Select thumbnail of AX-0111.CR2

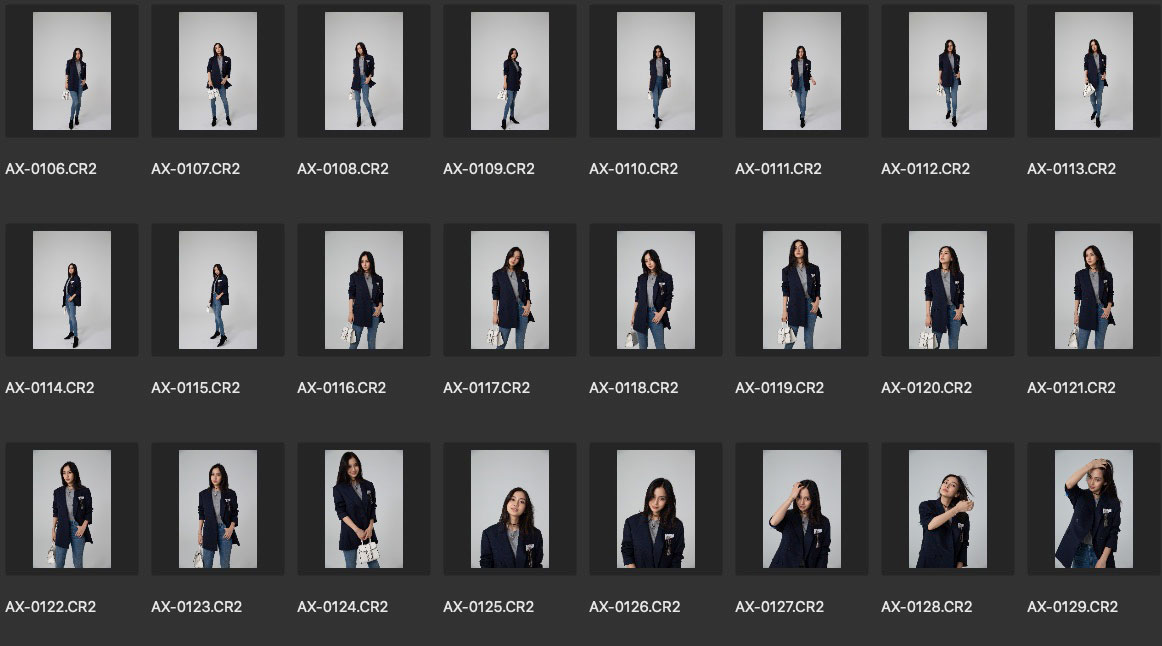click(x=802, y=71)
